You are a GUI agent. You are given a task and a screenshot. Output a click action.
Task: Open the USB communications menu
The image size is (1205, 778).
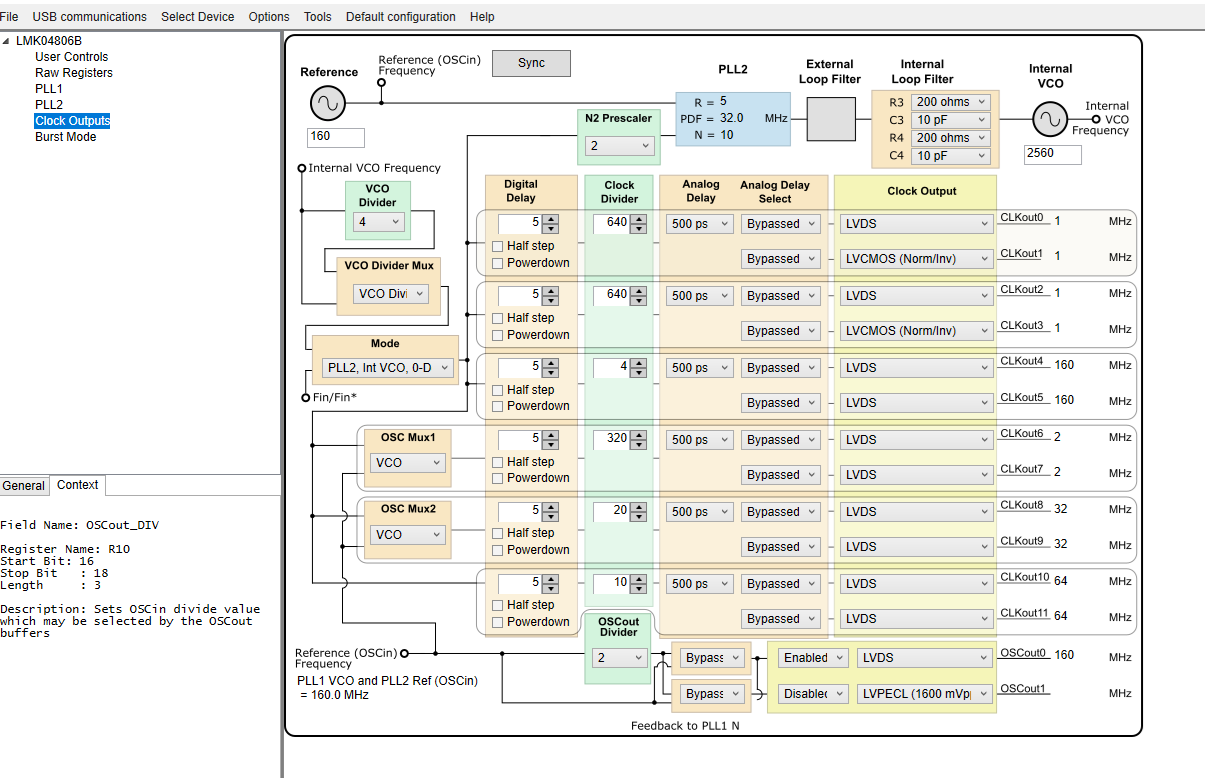click(x=89, y=17)
